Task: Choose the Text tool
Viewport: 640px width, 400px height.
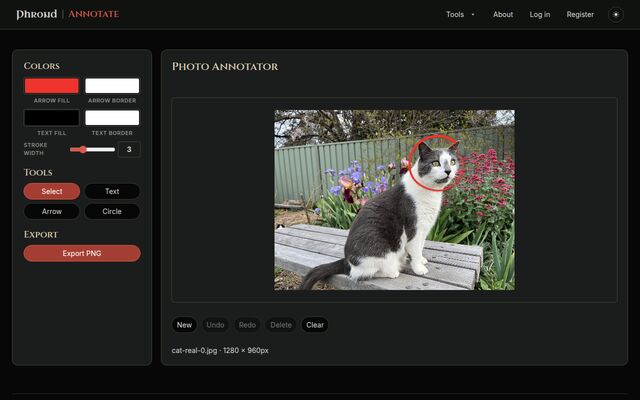Action: 112,191
